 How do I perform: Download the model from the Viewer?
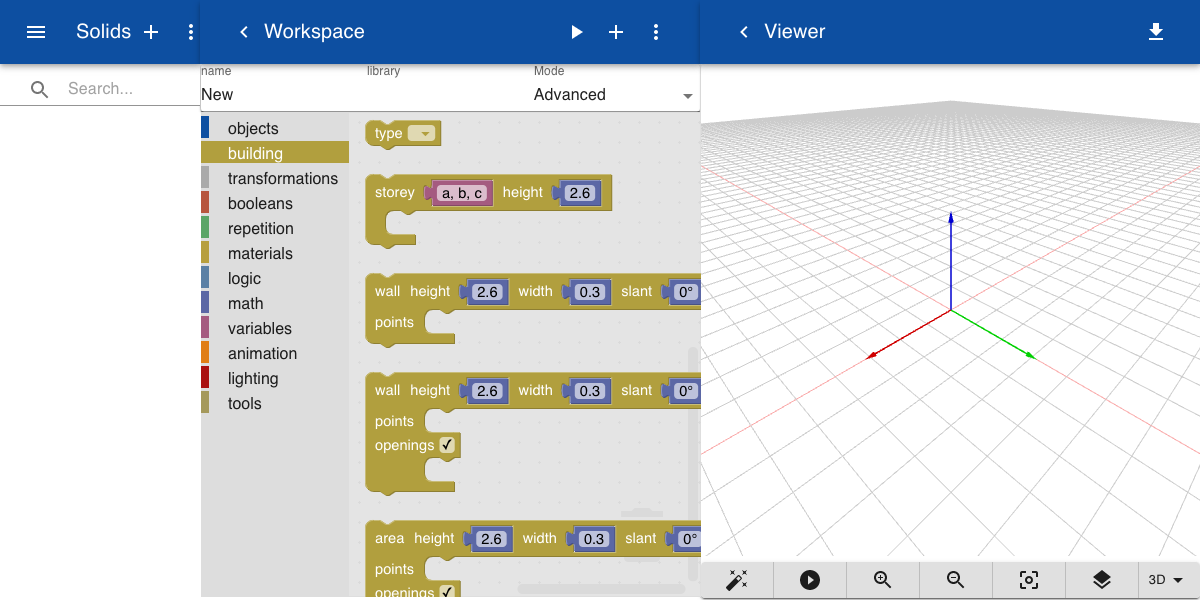pos(1156,32)
